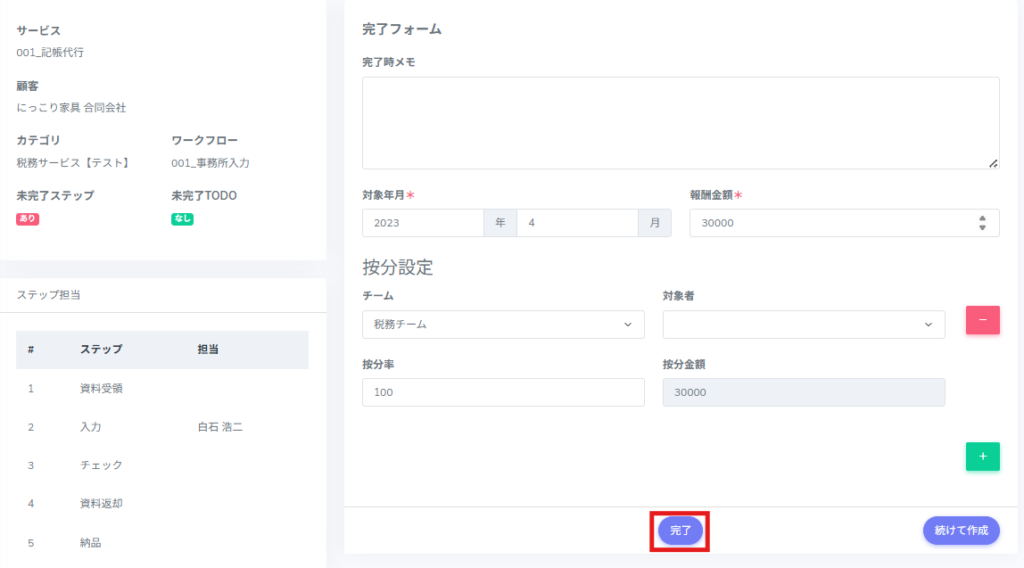Focus the 完了時メモ text area
The width and height of the screenshot is (1024, 568).
(x=680, y=122)
